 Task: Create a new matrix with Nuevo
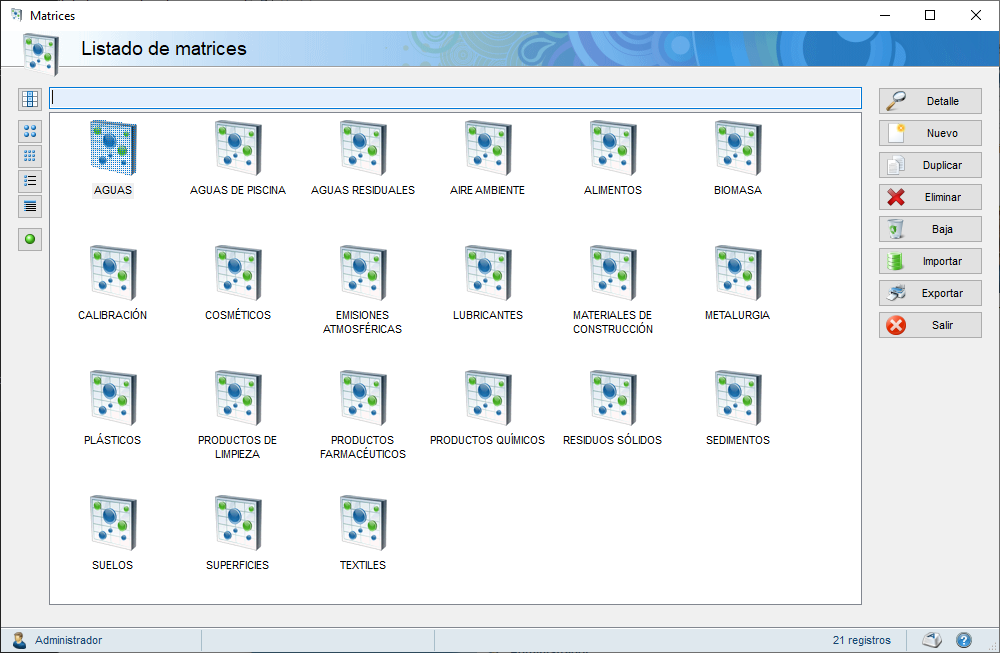point(930,133)
